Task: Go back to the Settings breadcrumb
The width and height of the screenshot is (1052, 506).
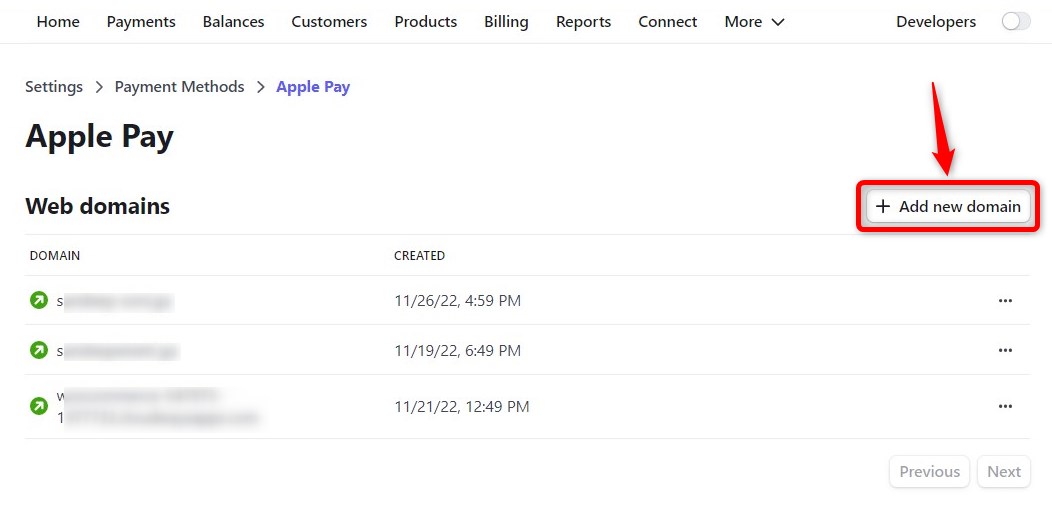Action: [54, 87]
